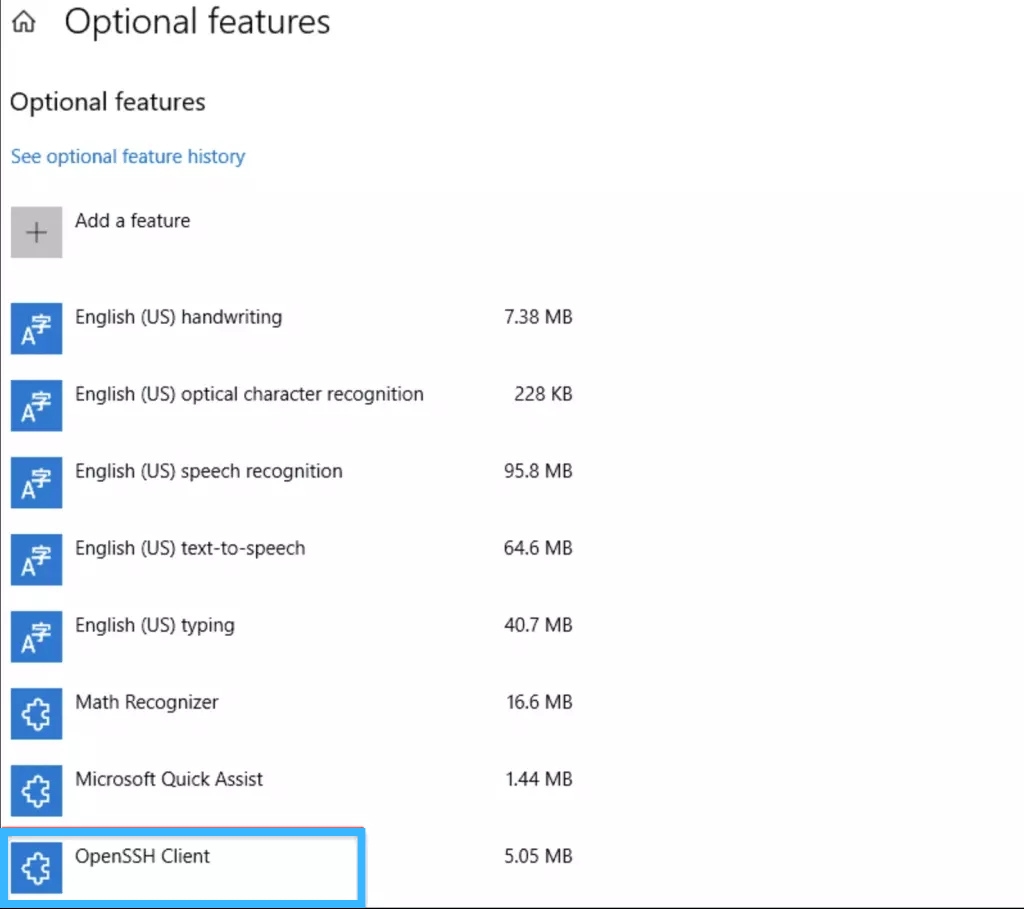Click the Microsoft Quick Assist puzzle icon
The width and height of the screenshot is (1024, 909).
[x=37, y=791]
